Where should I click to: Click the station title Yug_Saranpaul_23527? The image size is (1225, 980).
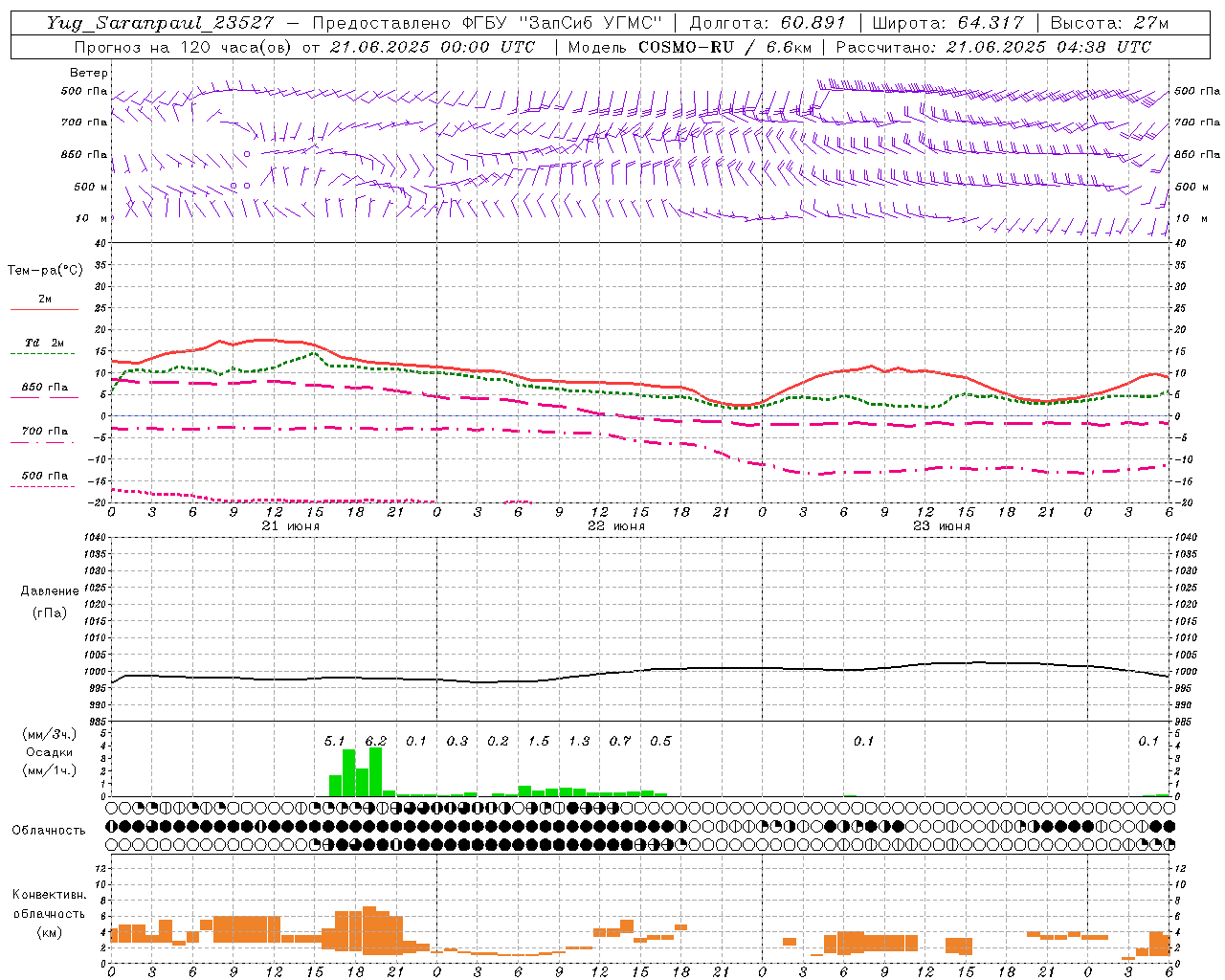(160, 23)
